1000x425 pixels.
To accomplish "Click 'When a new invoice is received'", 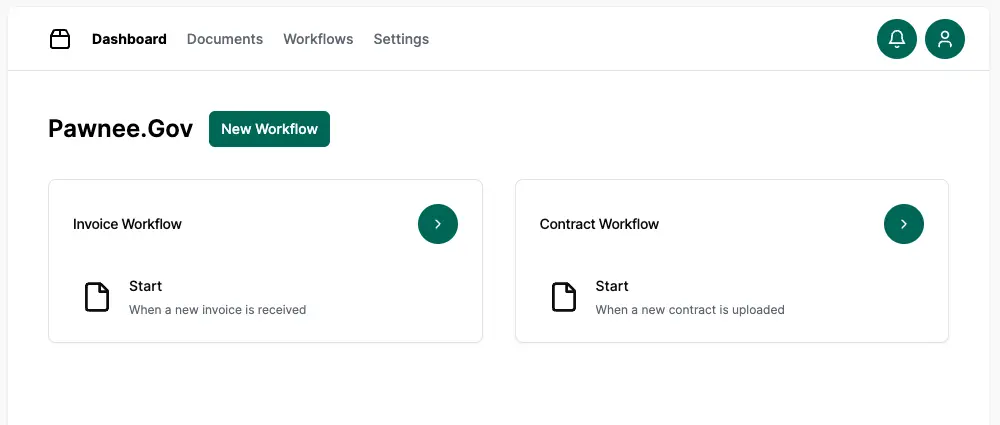I will (x=217, y=310).
